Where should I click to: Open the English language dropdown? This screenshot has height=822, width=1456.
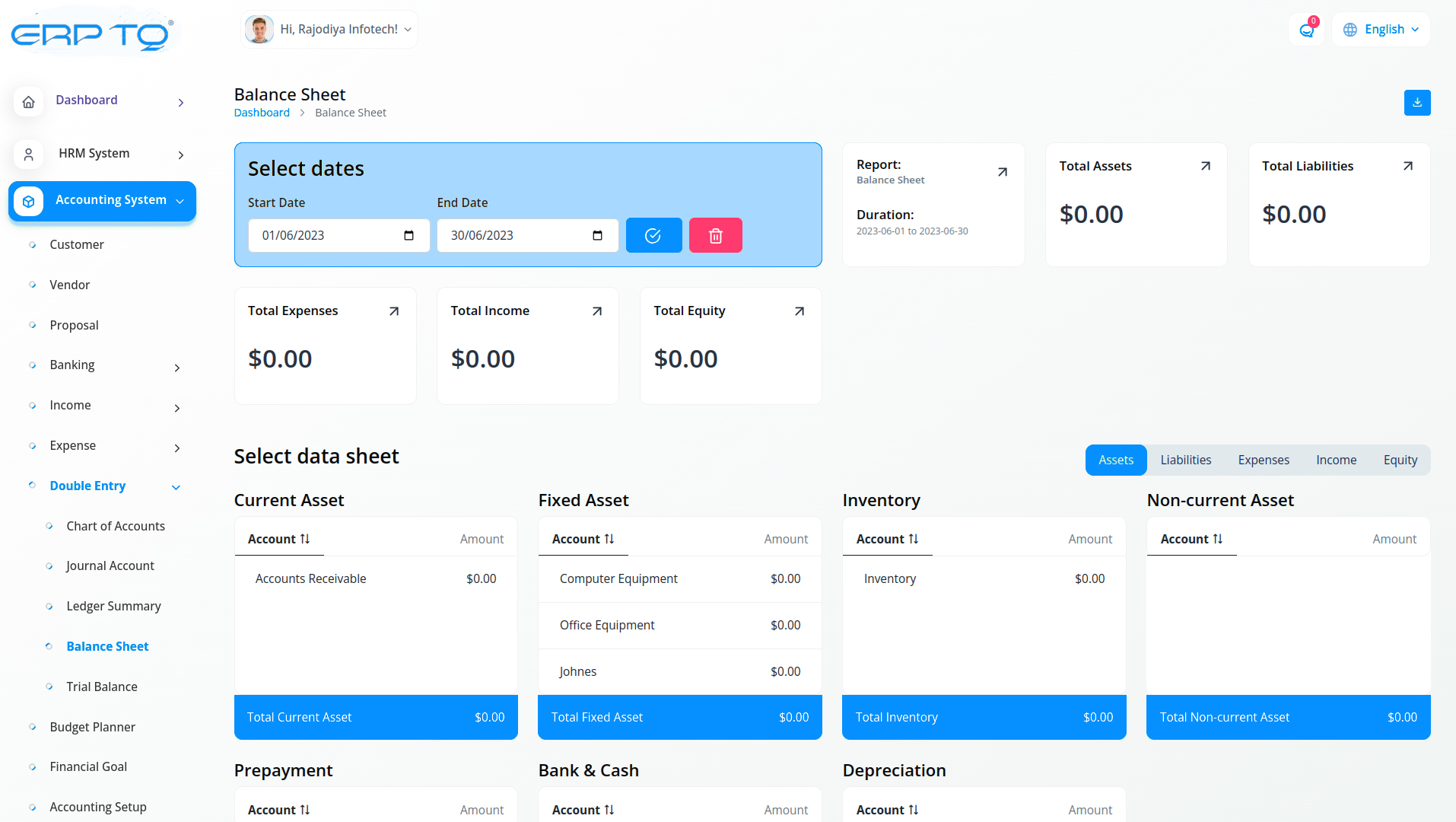pyautogui.click(x=1381, y=30)
